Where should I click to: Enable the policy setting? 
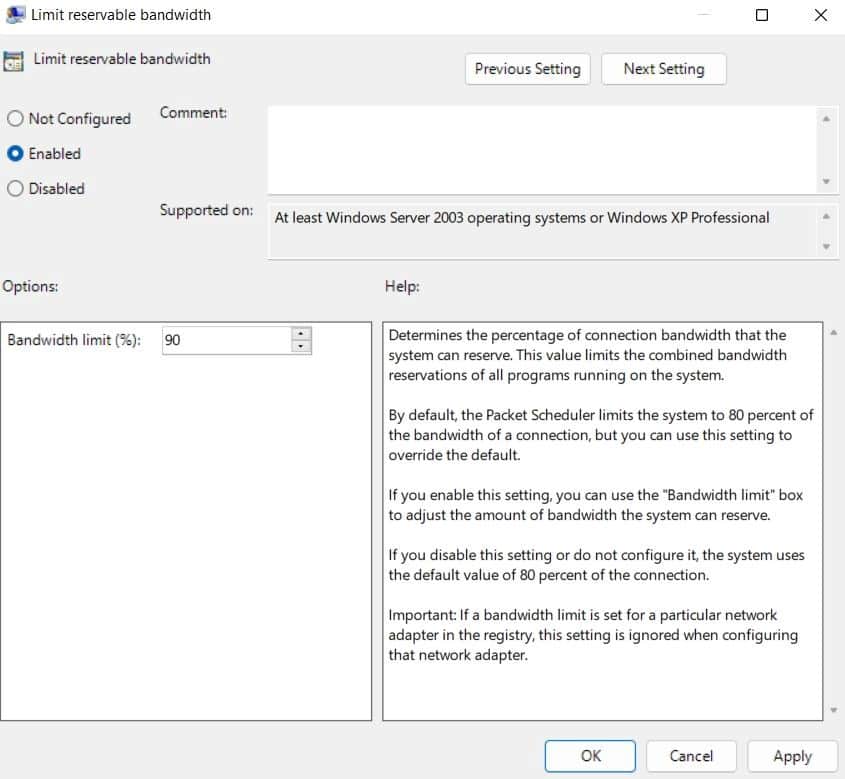click(x=15, y=153)
